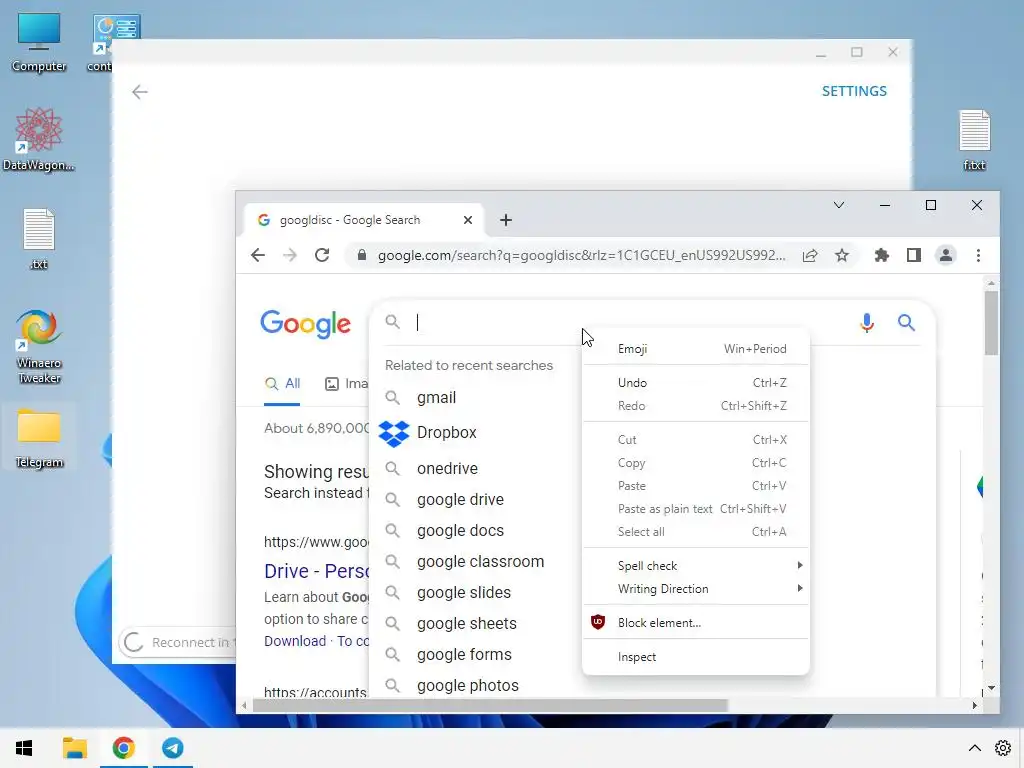Click the uBlock Origin shield icon in context menu
This screenshot has width=1024, height=768.
[598, 622]
